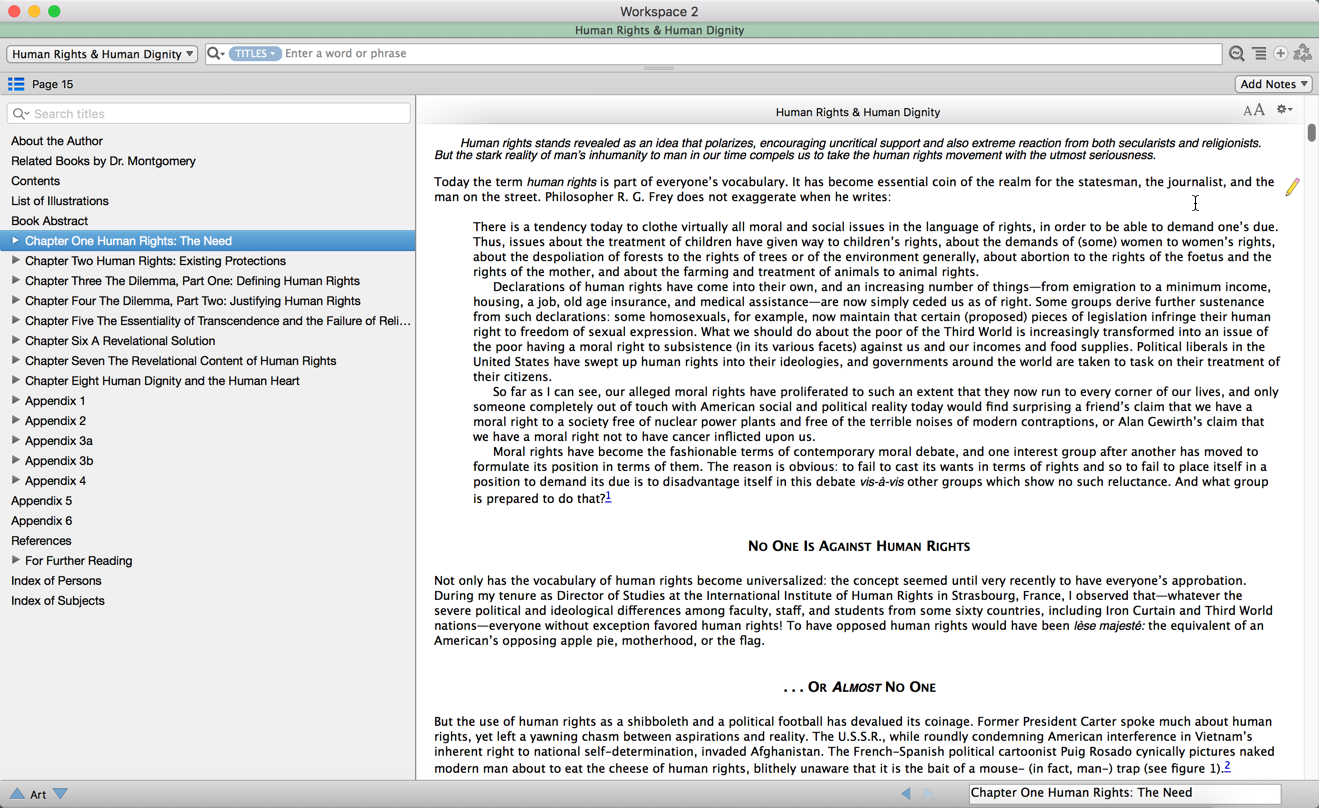Click the add parallel plus icon
The width and height of the screenshot is (1319, 808).
pyautogui.click(x=1280, y=54)
